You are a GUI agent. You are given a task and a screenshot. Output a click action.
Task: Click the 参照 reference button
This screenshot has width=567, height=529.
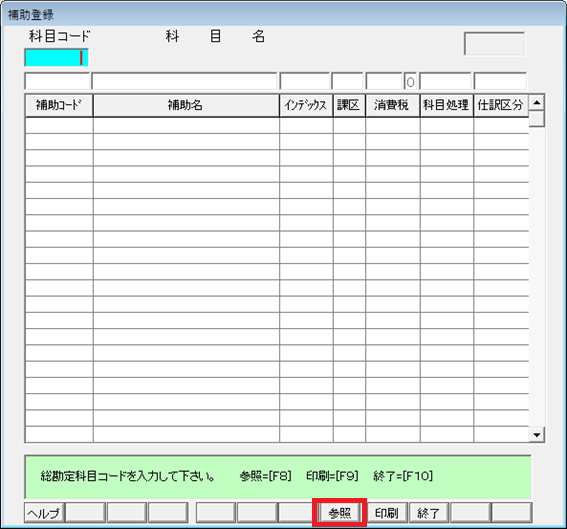340,513
